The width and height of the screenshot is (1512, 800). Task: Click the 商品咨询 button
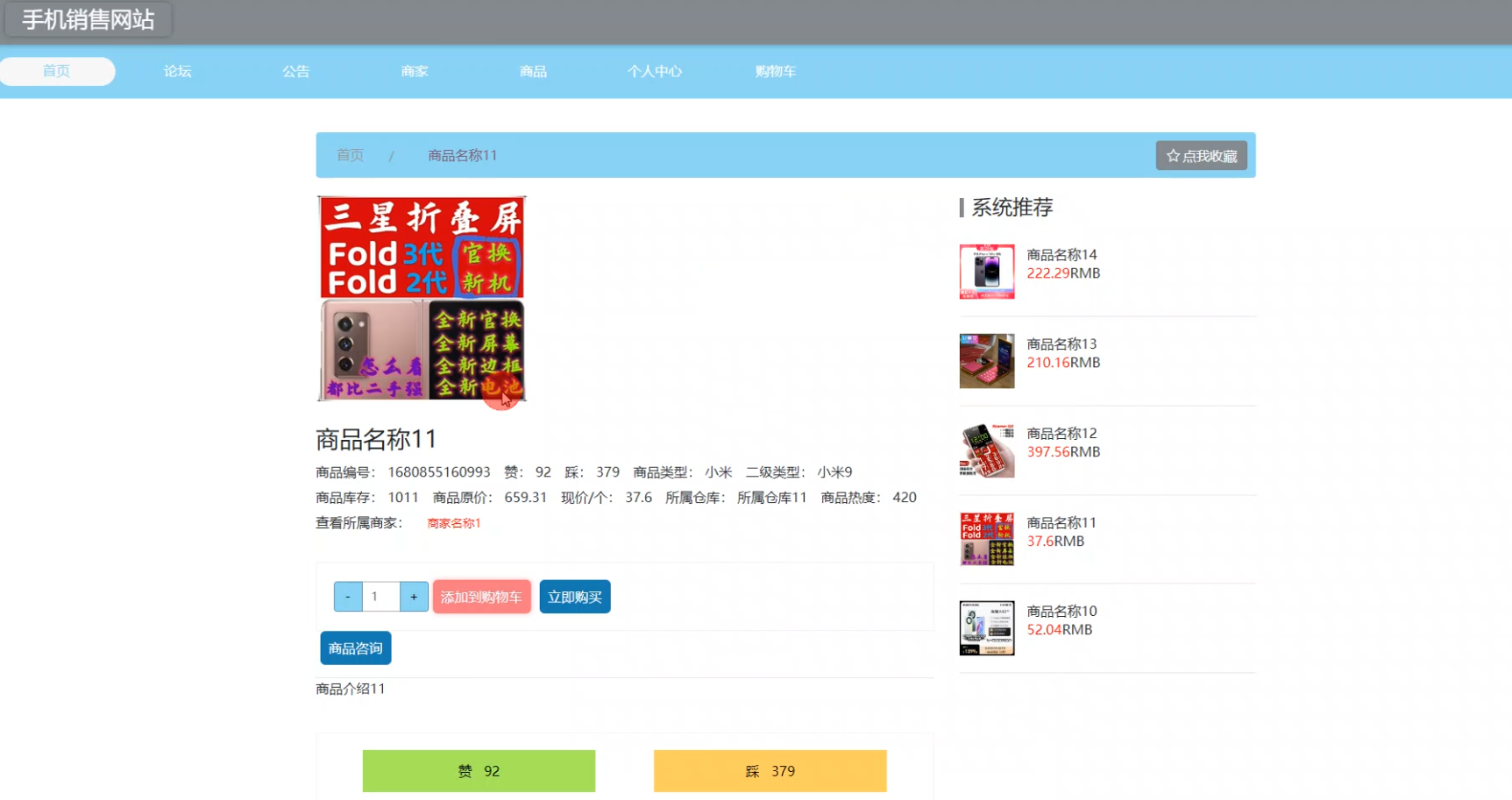[x=356, y=648]
